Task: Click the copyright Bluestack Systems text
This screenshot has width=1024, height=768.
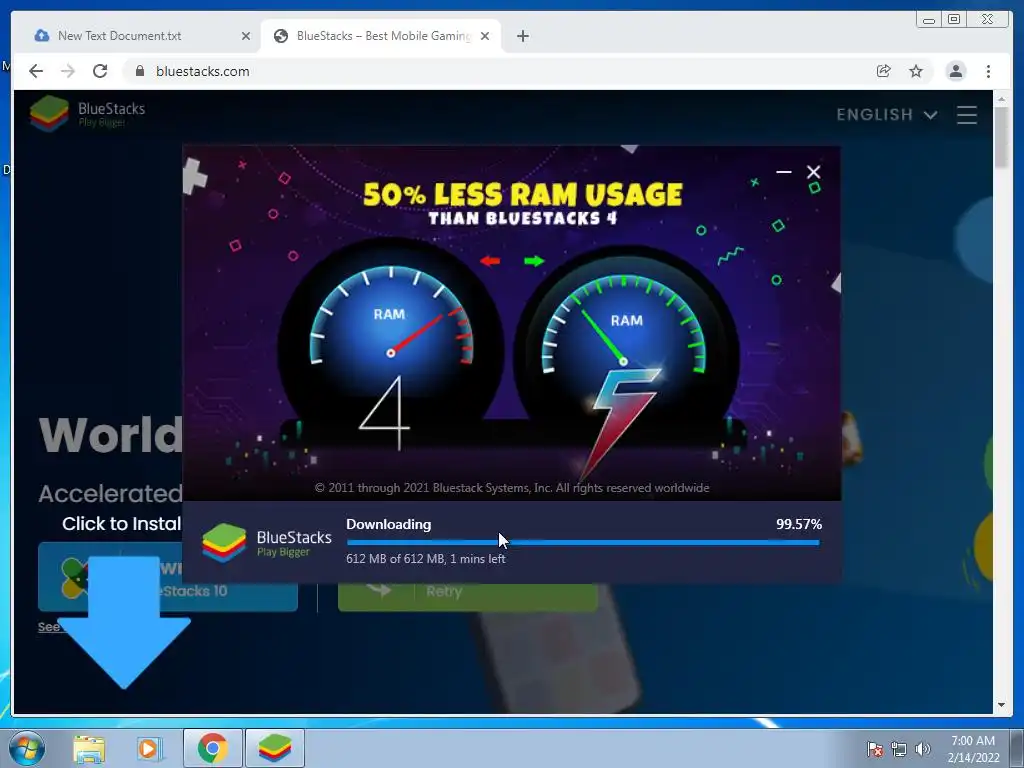Action: coord(511,488)
